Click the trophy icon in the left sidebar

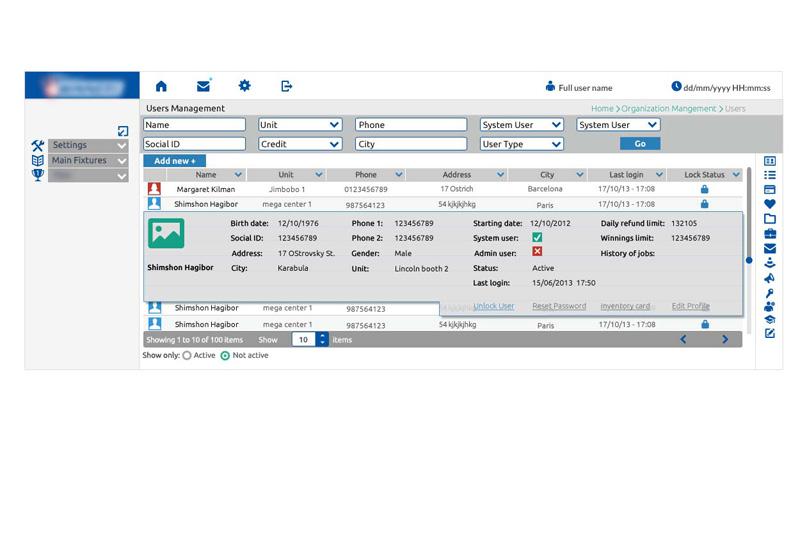[38, 175]
